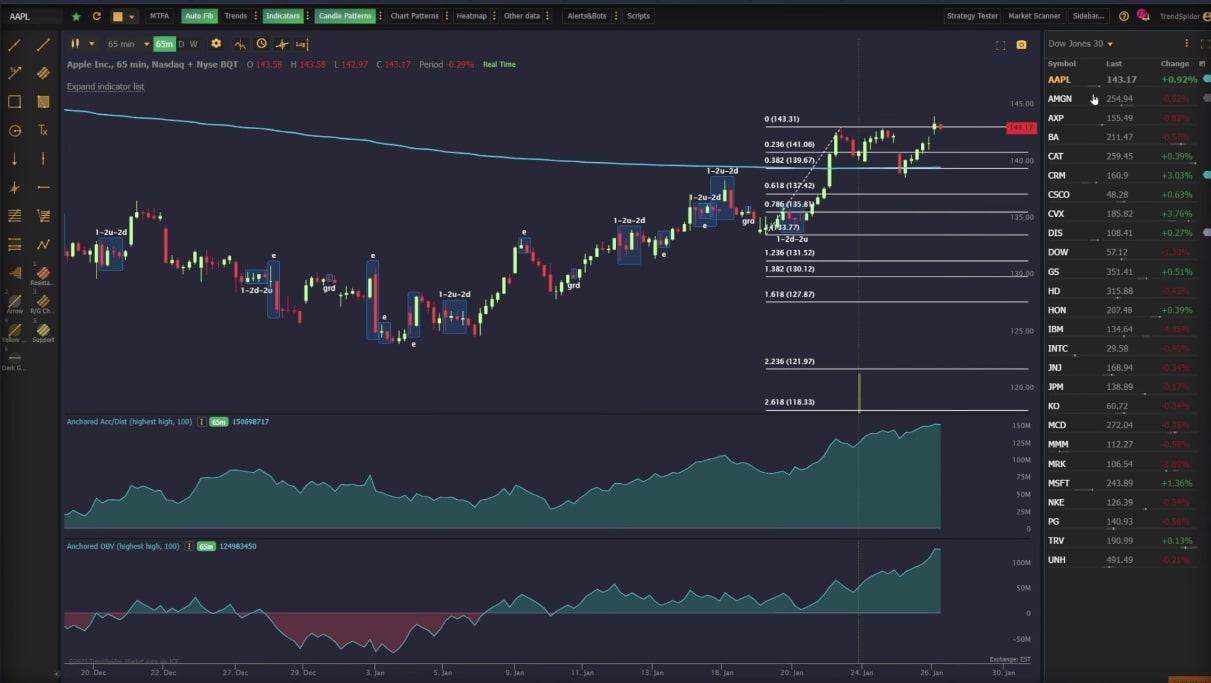Toggle the MTFA multi-timeframe analysis
Screen dimensions: 1211x683
coord(159,16)
